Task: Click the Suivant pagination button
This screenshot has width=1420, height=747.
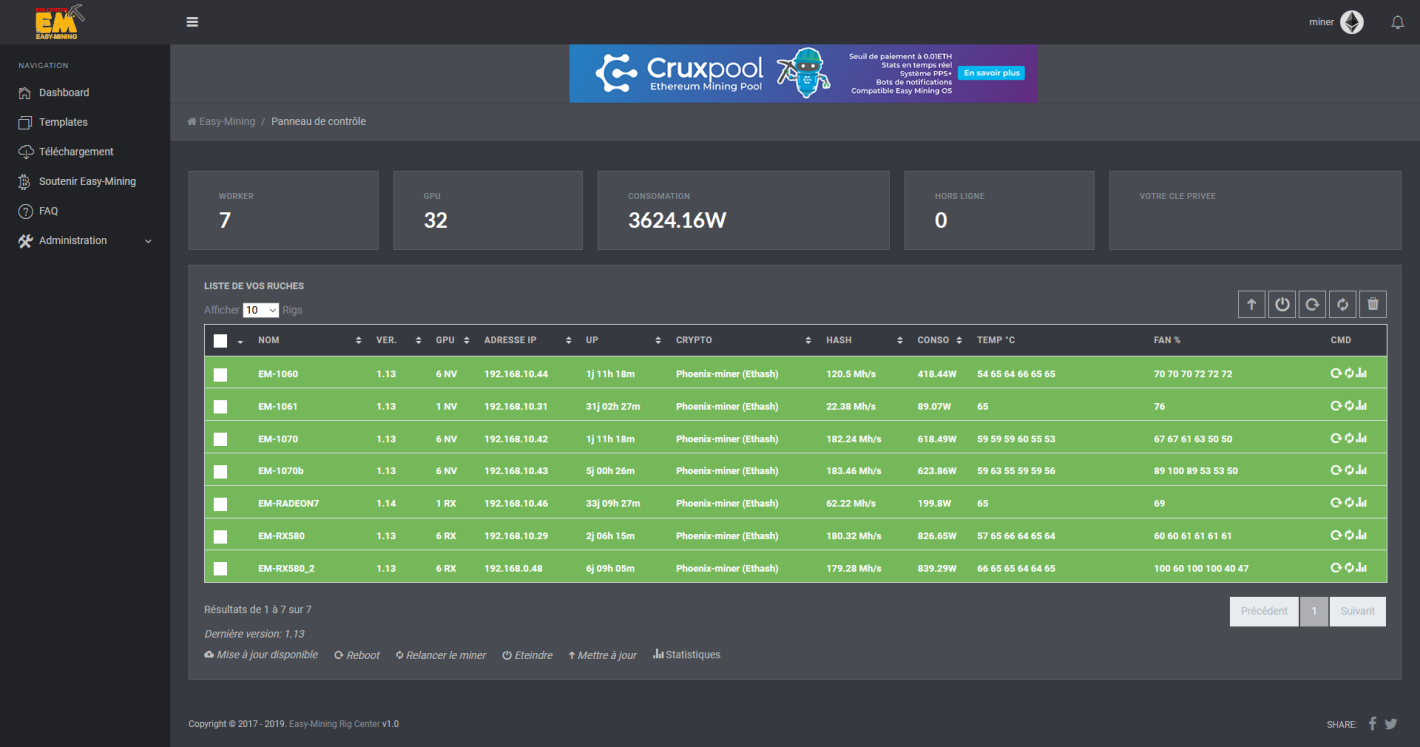Action: pos(1357,611)
